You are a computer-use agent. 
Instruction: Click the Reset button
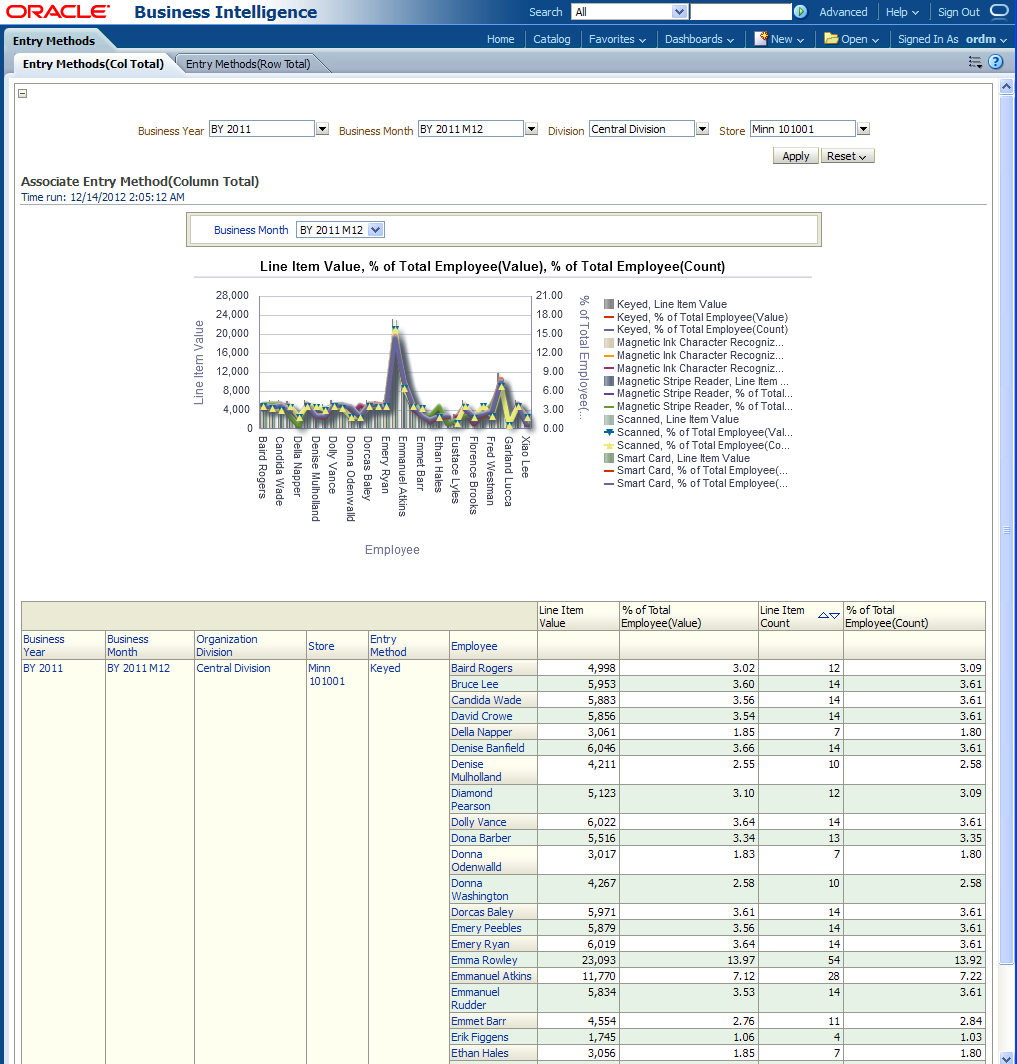[847, 156]
